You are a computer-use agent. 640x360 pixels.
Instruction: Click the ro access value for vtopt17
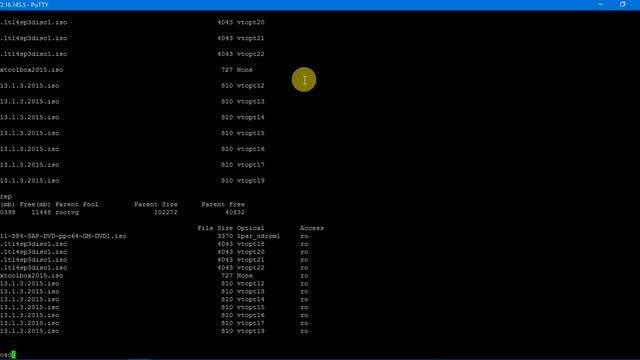pos(304,323)
